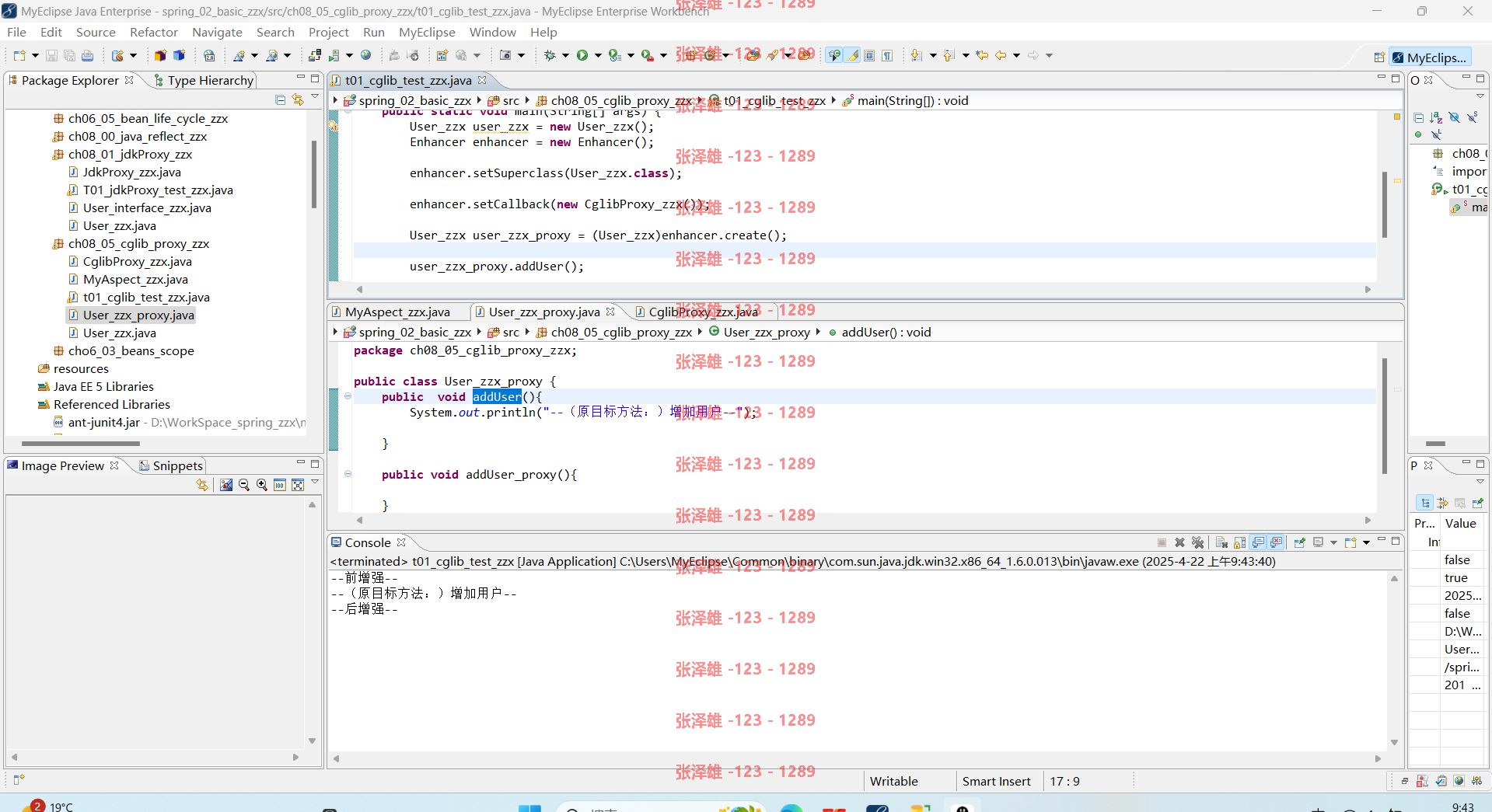1492x812 pixels.
Task: Toggle Block Selection Mode button
Action: click(870, 55)
